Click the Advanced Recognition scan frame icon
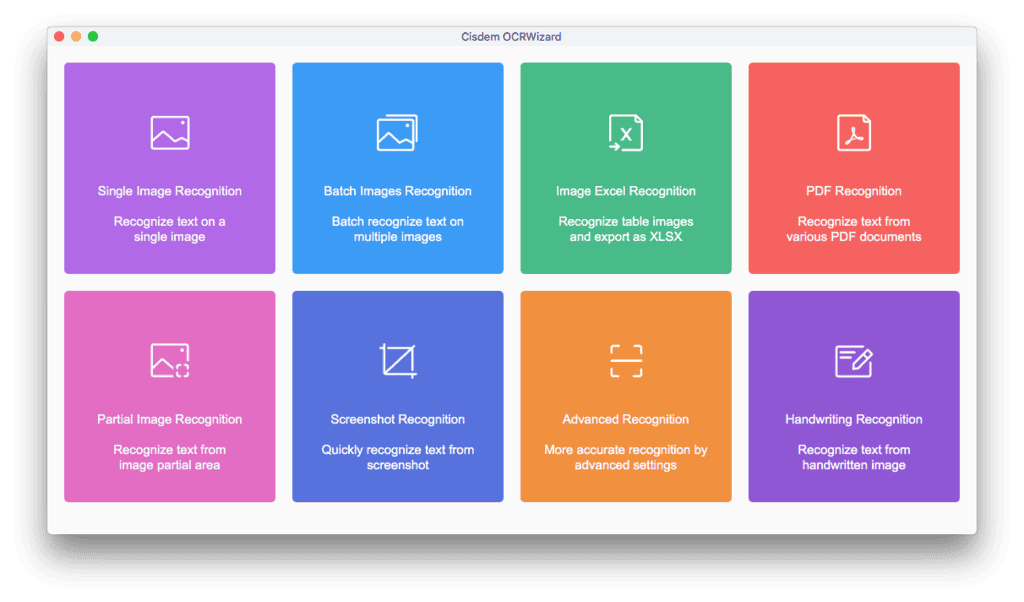The width and height of the screenshot is (1024, 602). 626,360
